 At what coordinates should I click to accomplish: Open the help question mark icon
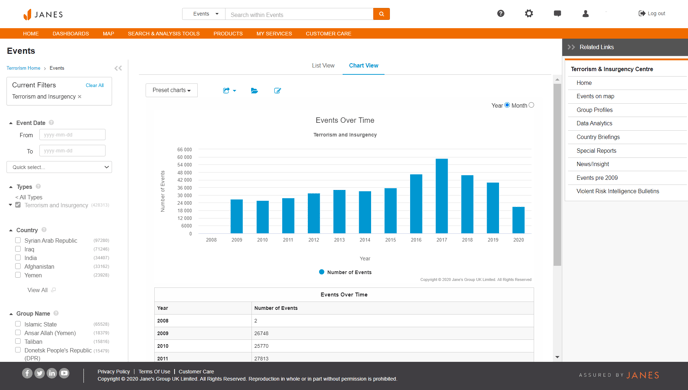click(501, 14)
